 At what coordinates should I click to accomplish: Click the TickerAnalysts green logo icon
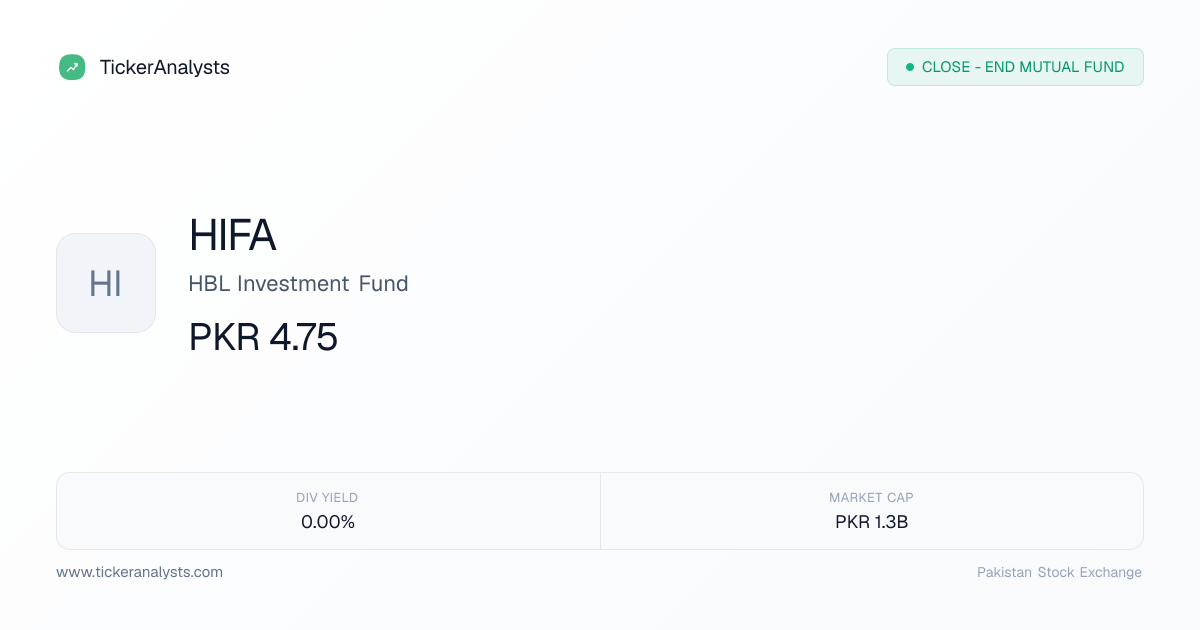pyautogui.click(x=72, y=67)
